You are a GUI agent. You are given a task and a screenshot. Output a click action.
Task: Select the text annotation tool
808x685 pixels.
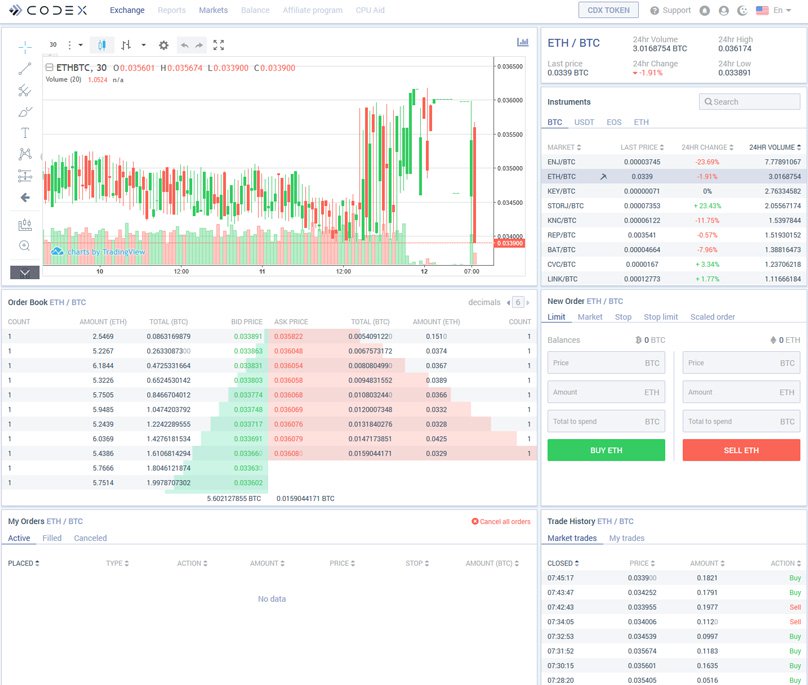pyautogui.click(x=24, y=130)
